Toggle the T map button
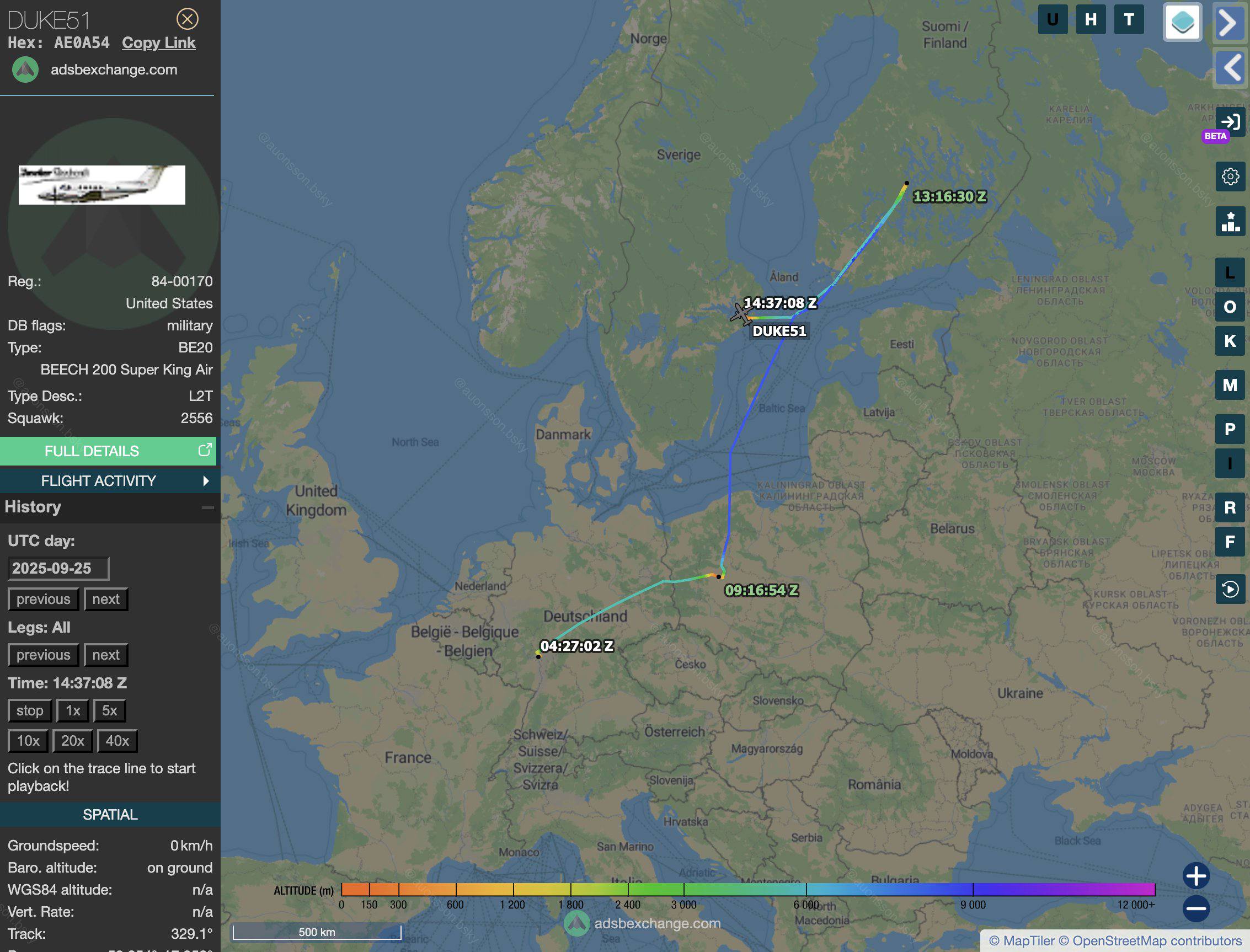 coord(1129,20)
